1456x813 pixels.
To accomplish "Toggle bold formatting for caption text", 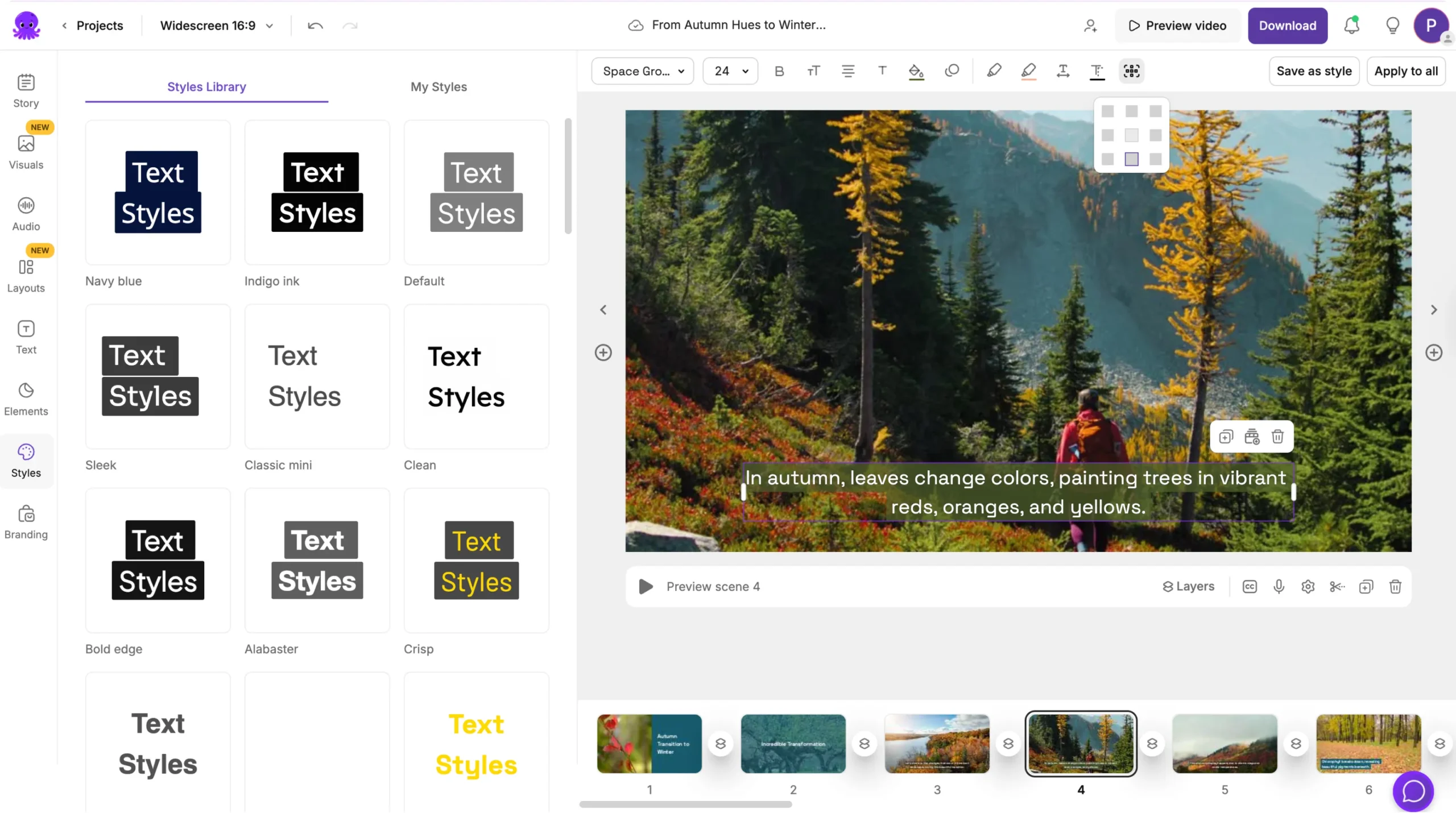I will (779, 71).
